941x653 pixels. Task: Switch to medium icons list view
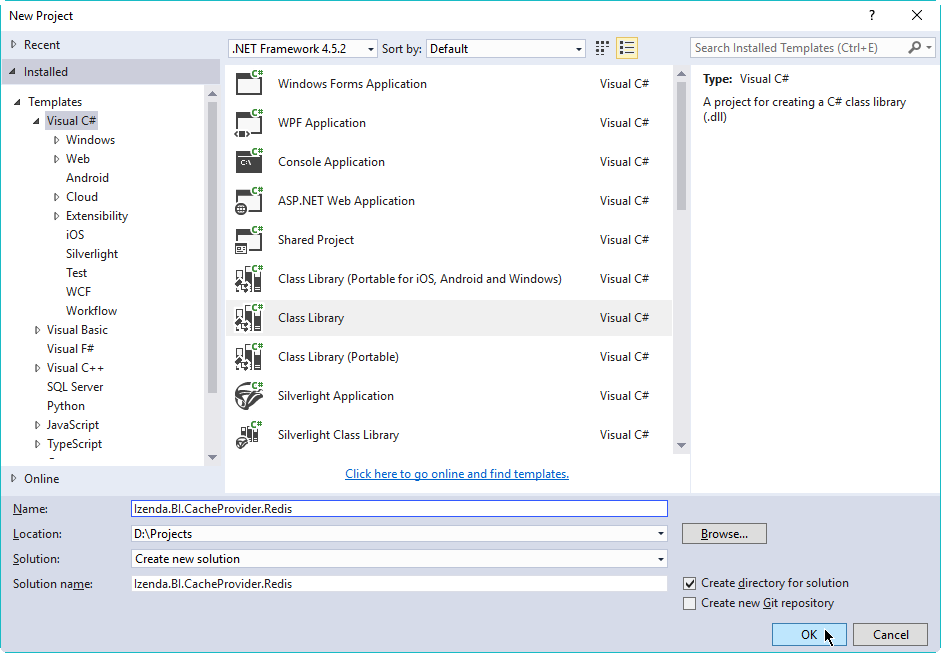pyautogui.click(x=627, y=48)
